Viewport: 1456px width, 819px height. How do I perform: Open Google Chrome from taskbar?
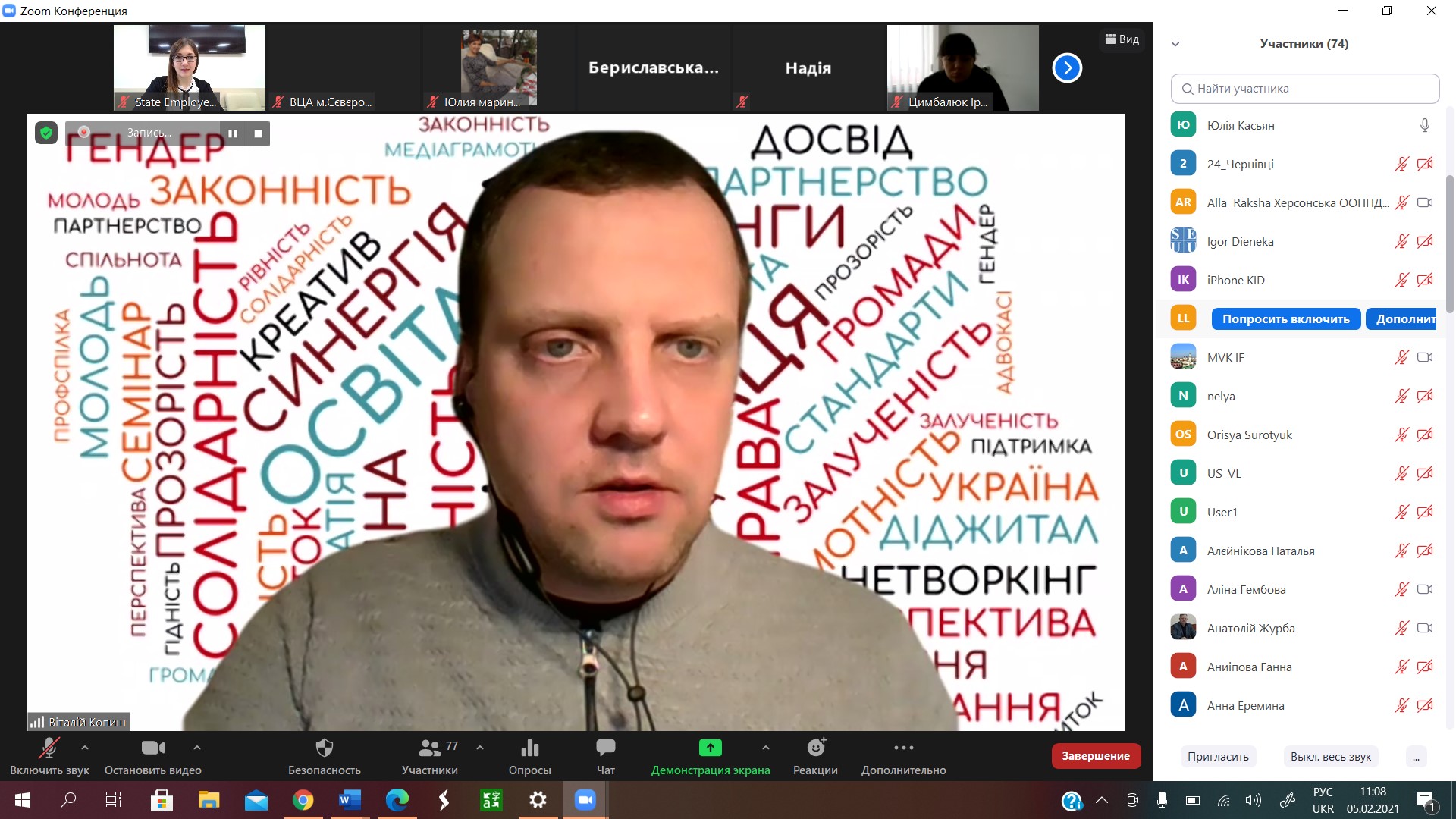point(303,800)
